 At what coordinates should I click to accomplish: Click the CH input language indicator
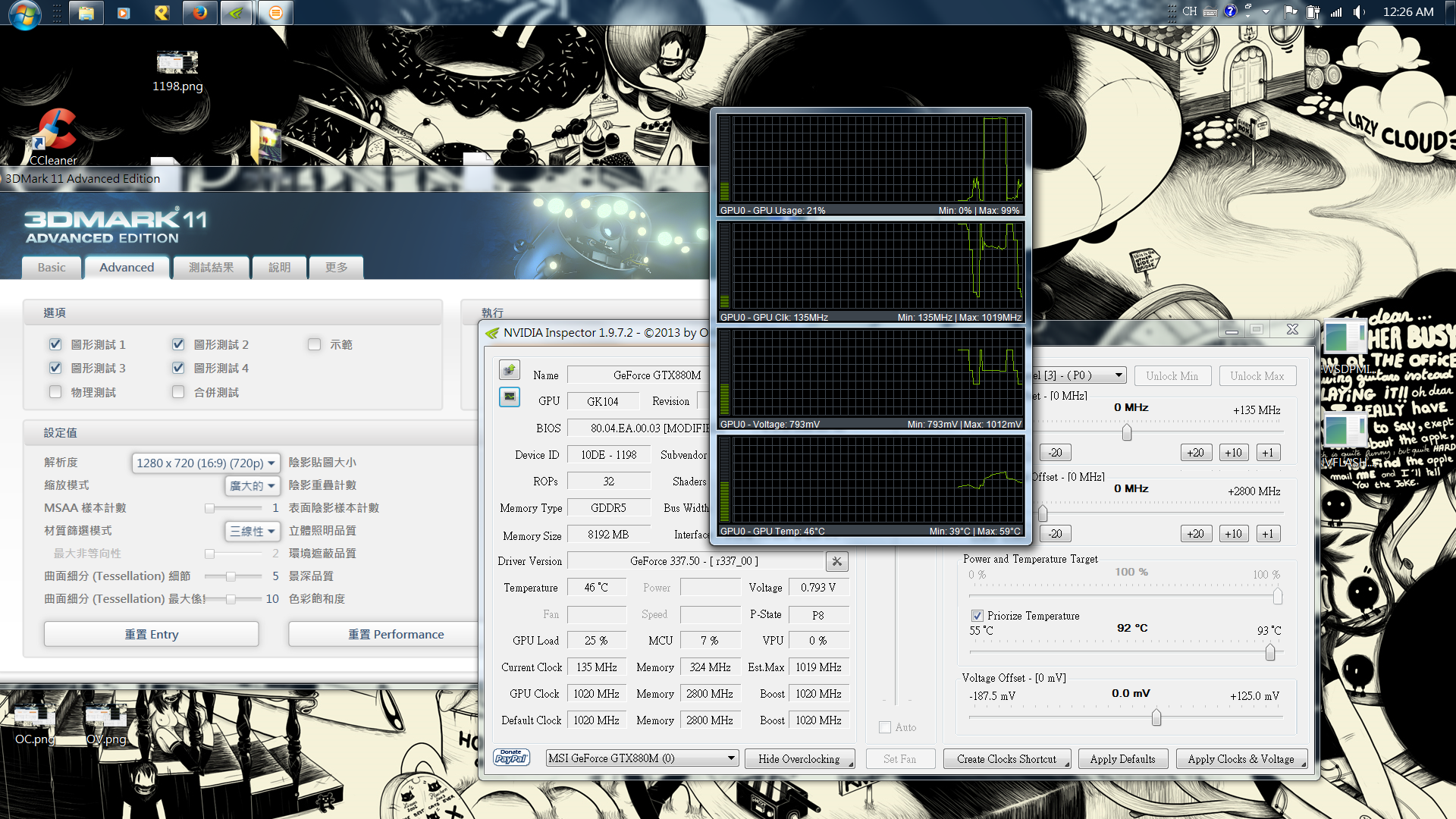(1190, 11)
